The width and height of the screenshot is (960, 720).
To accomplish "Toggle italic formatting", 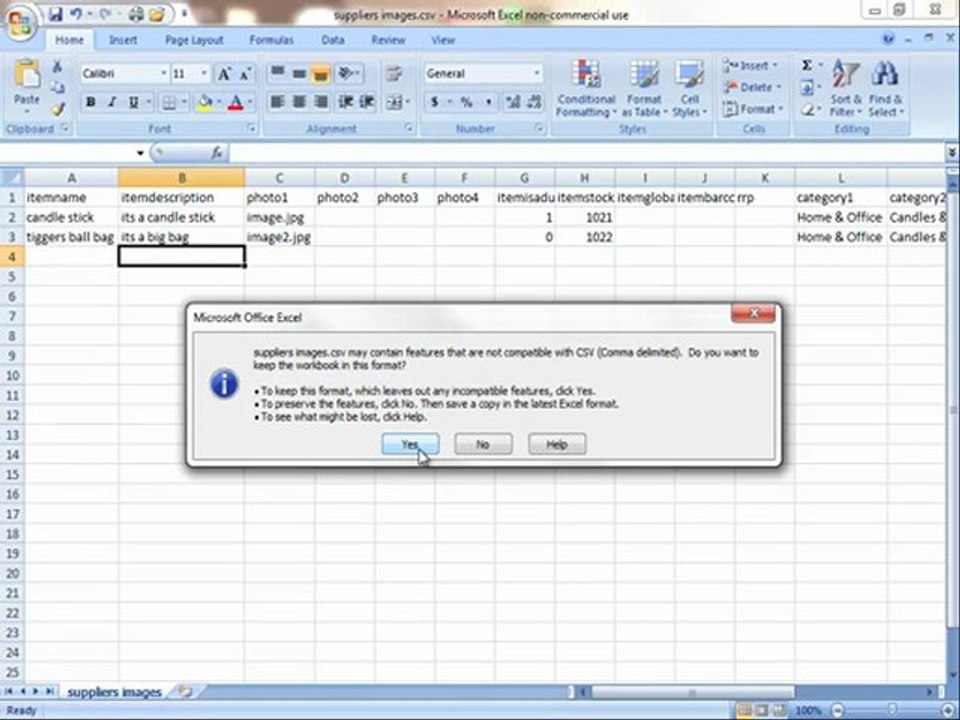I will coord(111,102).
